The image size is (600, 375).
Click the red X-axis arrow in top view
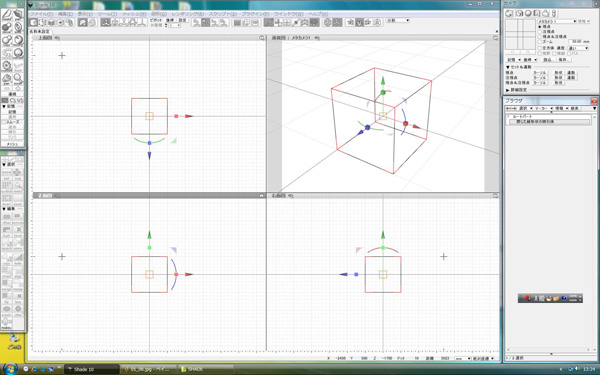pyautogui.click(x=189, y=116)
